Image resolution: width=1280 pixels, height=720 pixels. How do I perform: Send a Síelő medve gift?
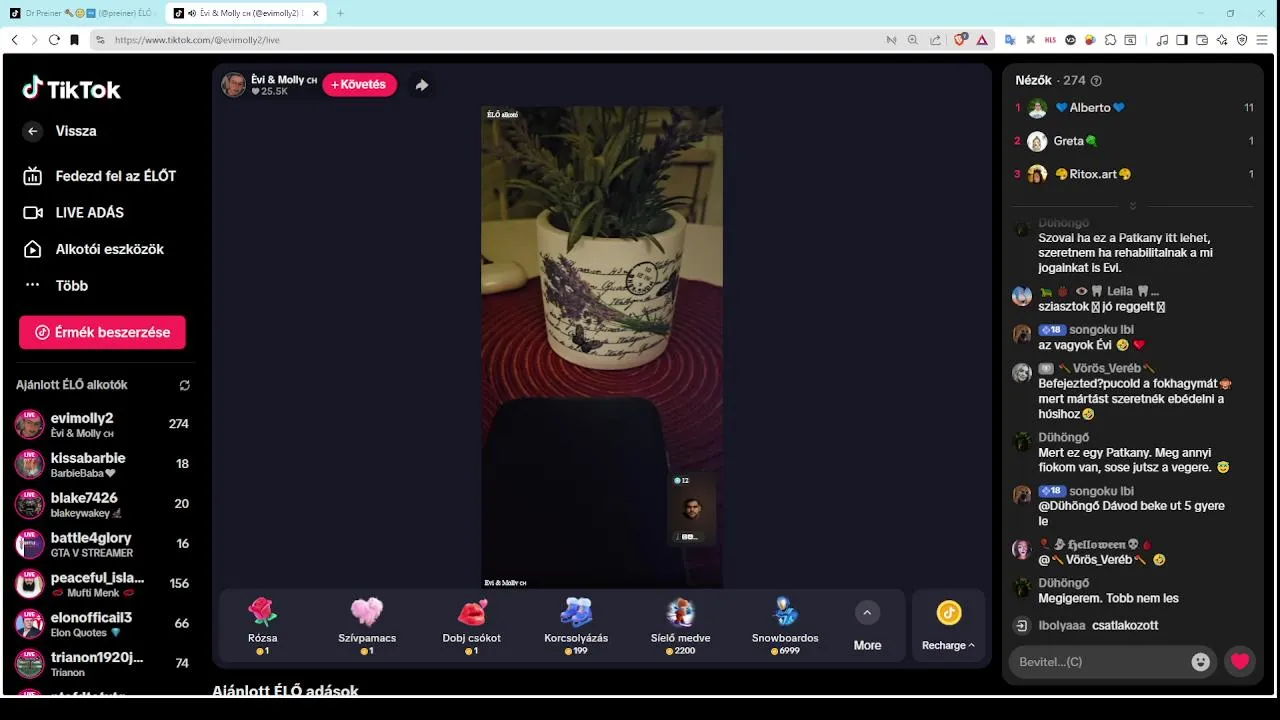coord(680,625)
